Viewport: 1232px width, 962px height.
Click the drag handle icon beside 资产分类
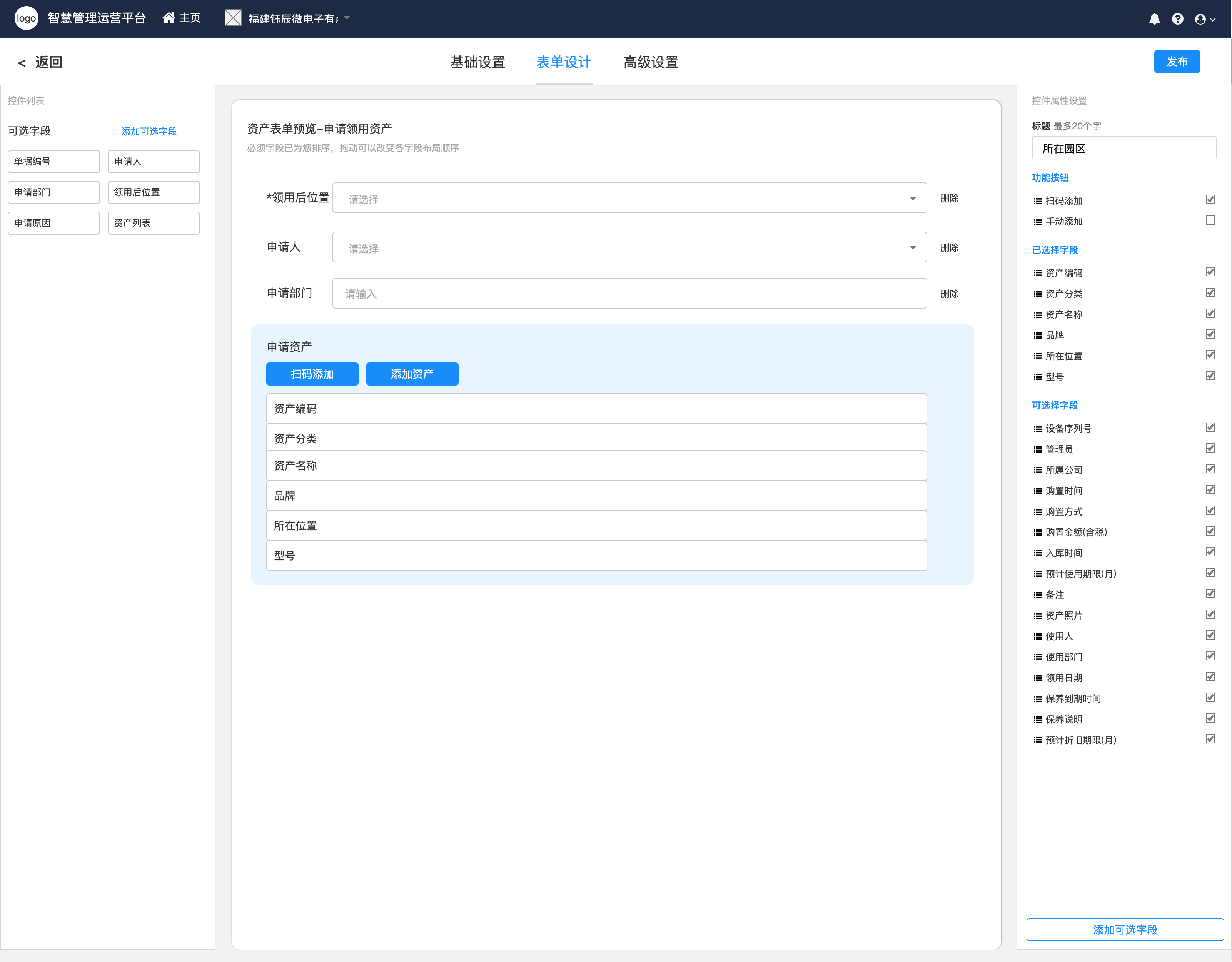pos(1037,294)
